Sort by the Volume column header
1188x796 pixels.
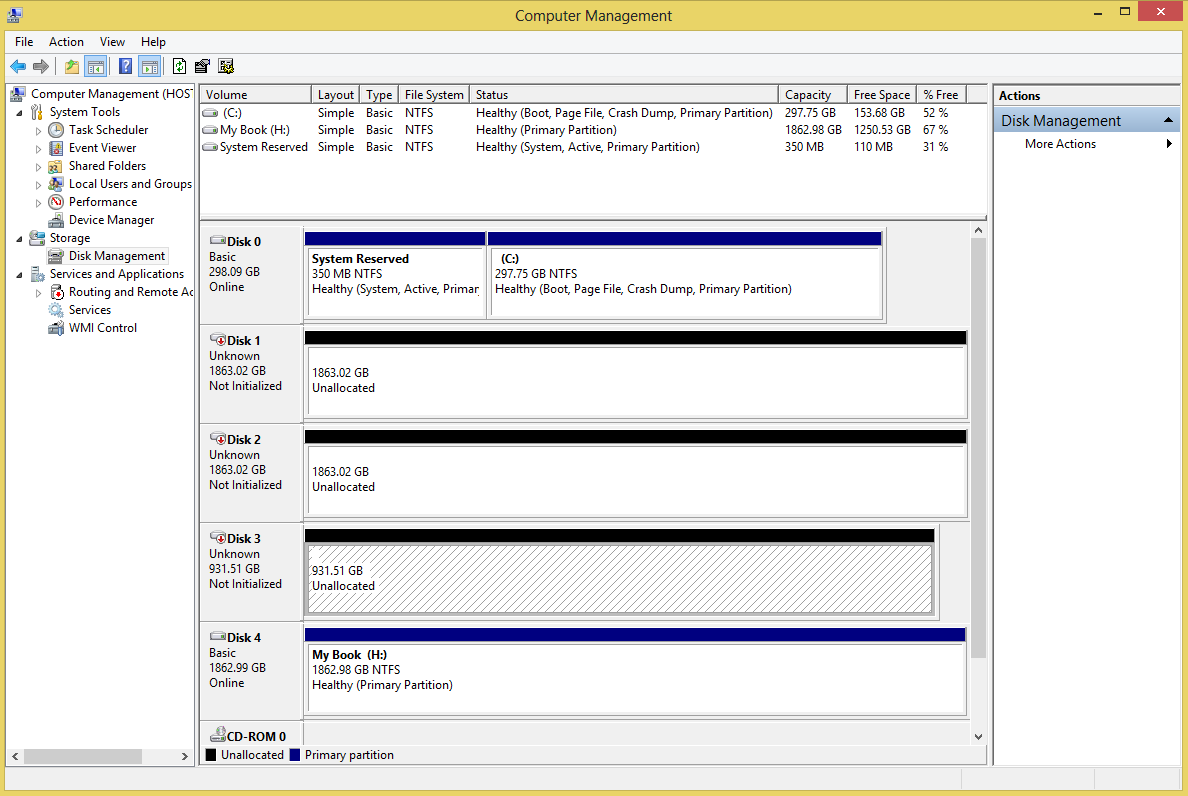tap(255, 95)
